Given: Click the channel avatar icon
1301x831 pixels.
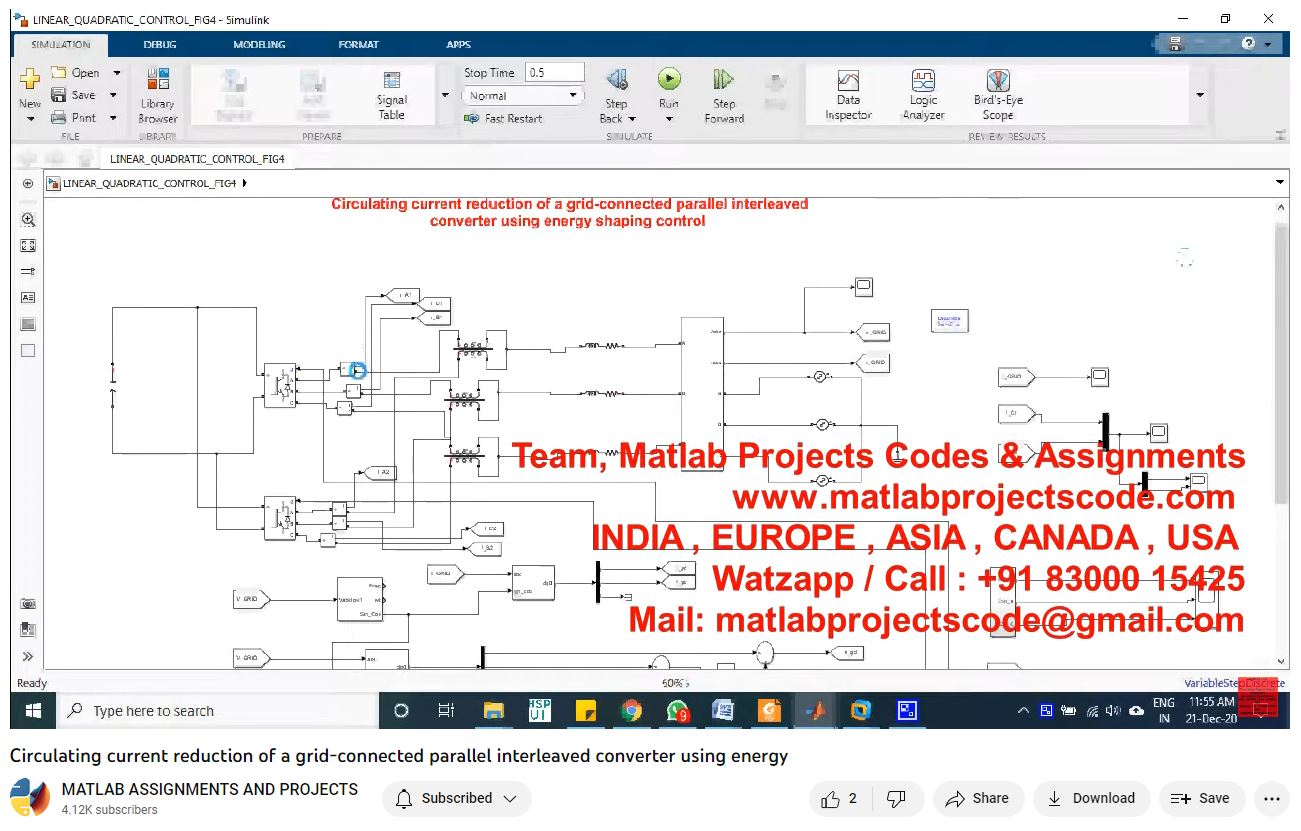Looking at the screenshot, I should coord(30,798).
